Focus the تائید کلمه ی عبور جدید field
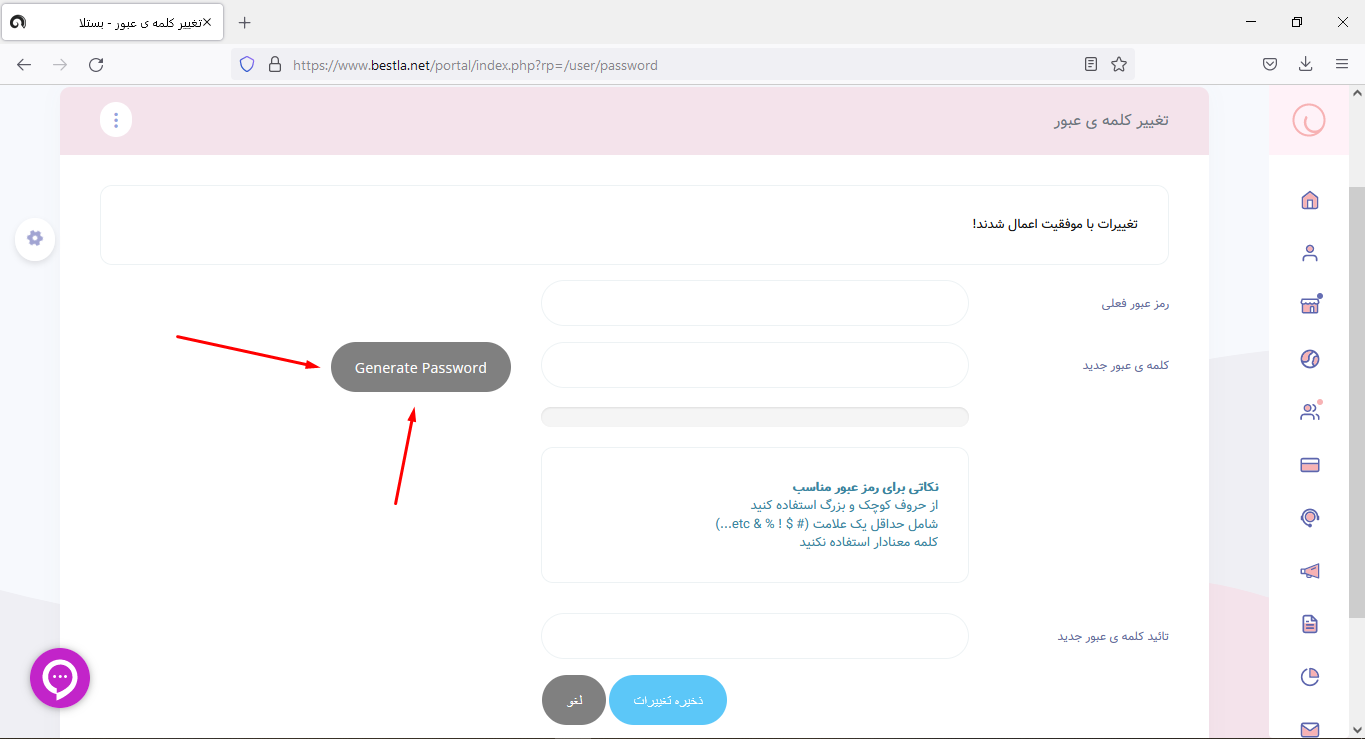The width and height of the screenshot is (1365, 739). pyautogui.click(x=755, y=636)
